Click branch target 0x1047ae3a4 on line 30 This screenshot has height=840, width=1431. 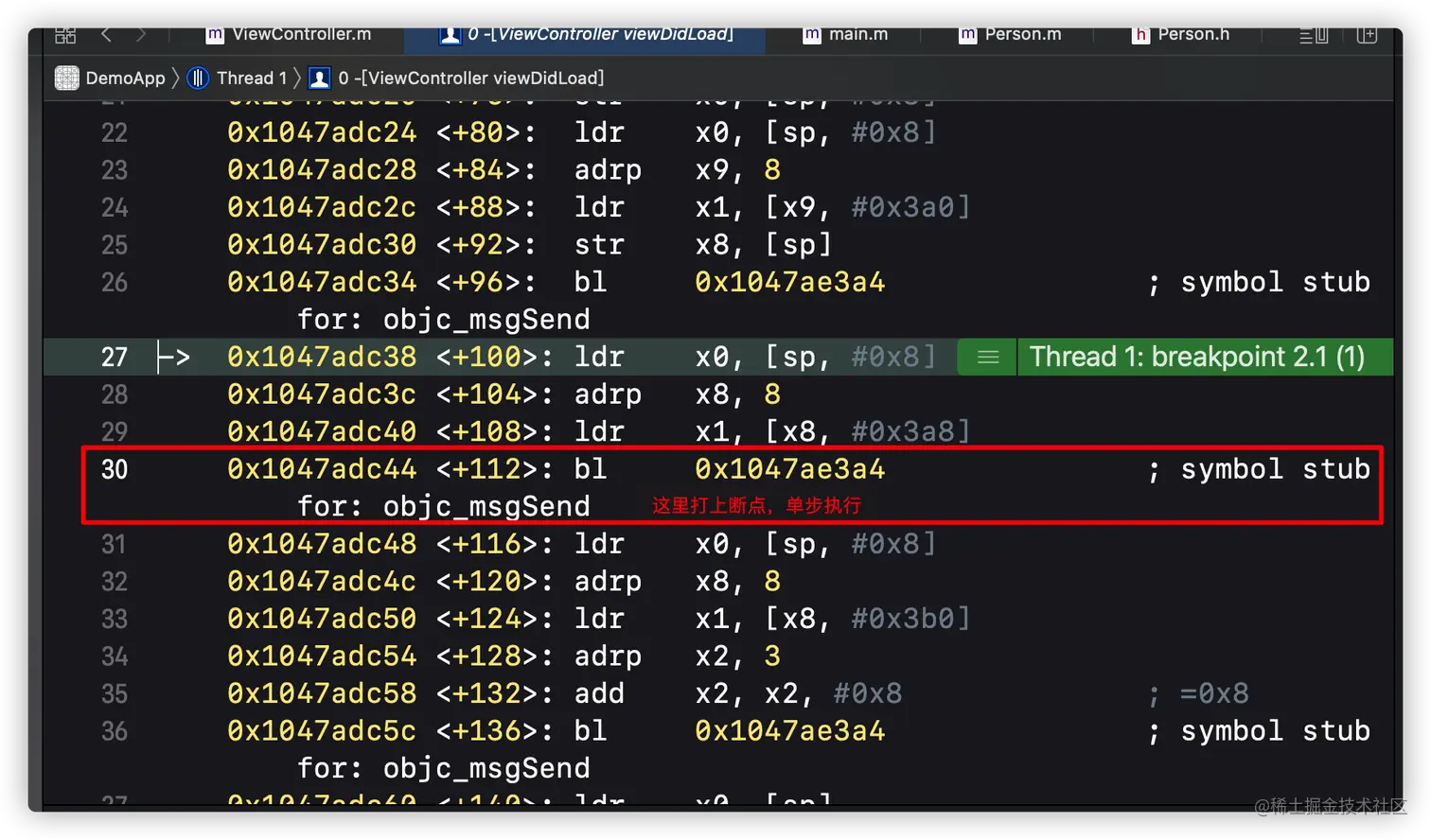790,469
